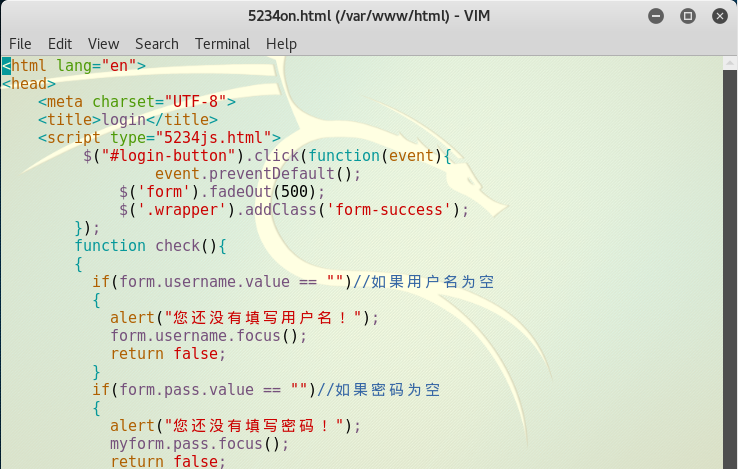Click the script type="5234js.html" line

(x=159, y=137)
